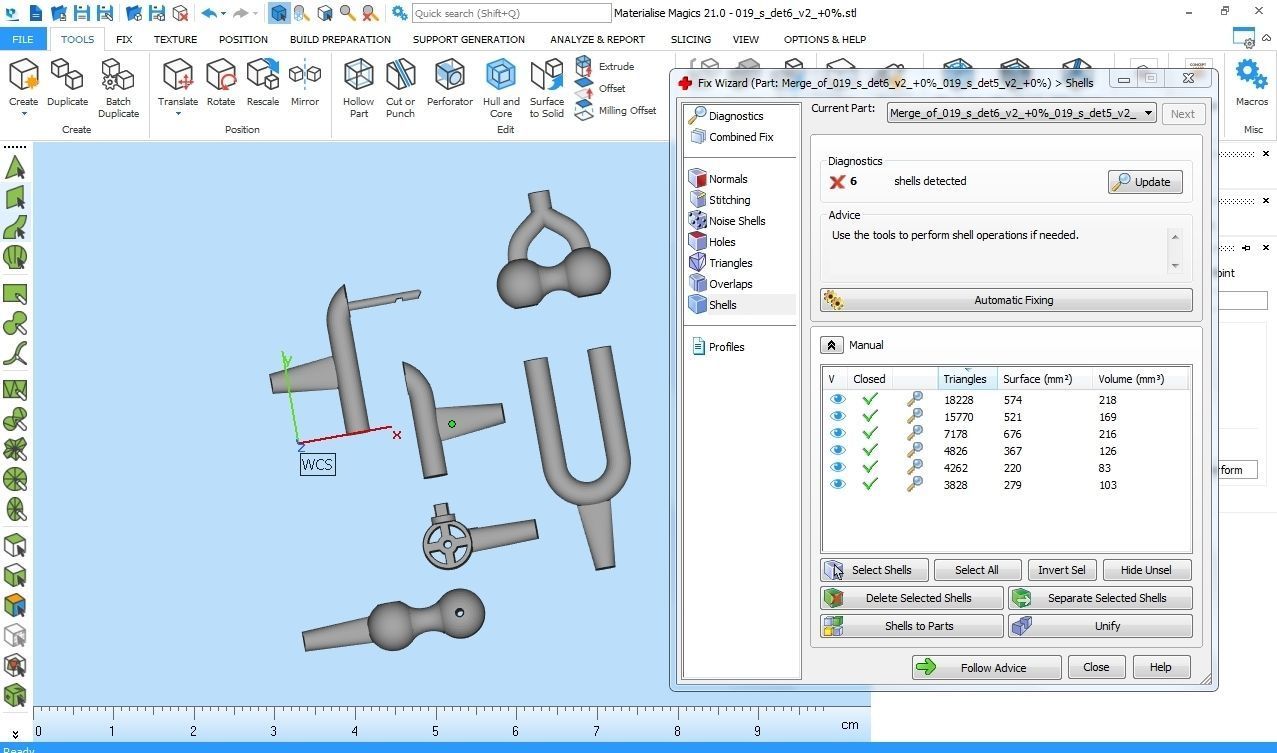Click the Undo arrow in quick toolbar
Viewport: 1277px width, 753px height.
208,13
